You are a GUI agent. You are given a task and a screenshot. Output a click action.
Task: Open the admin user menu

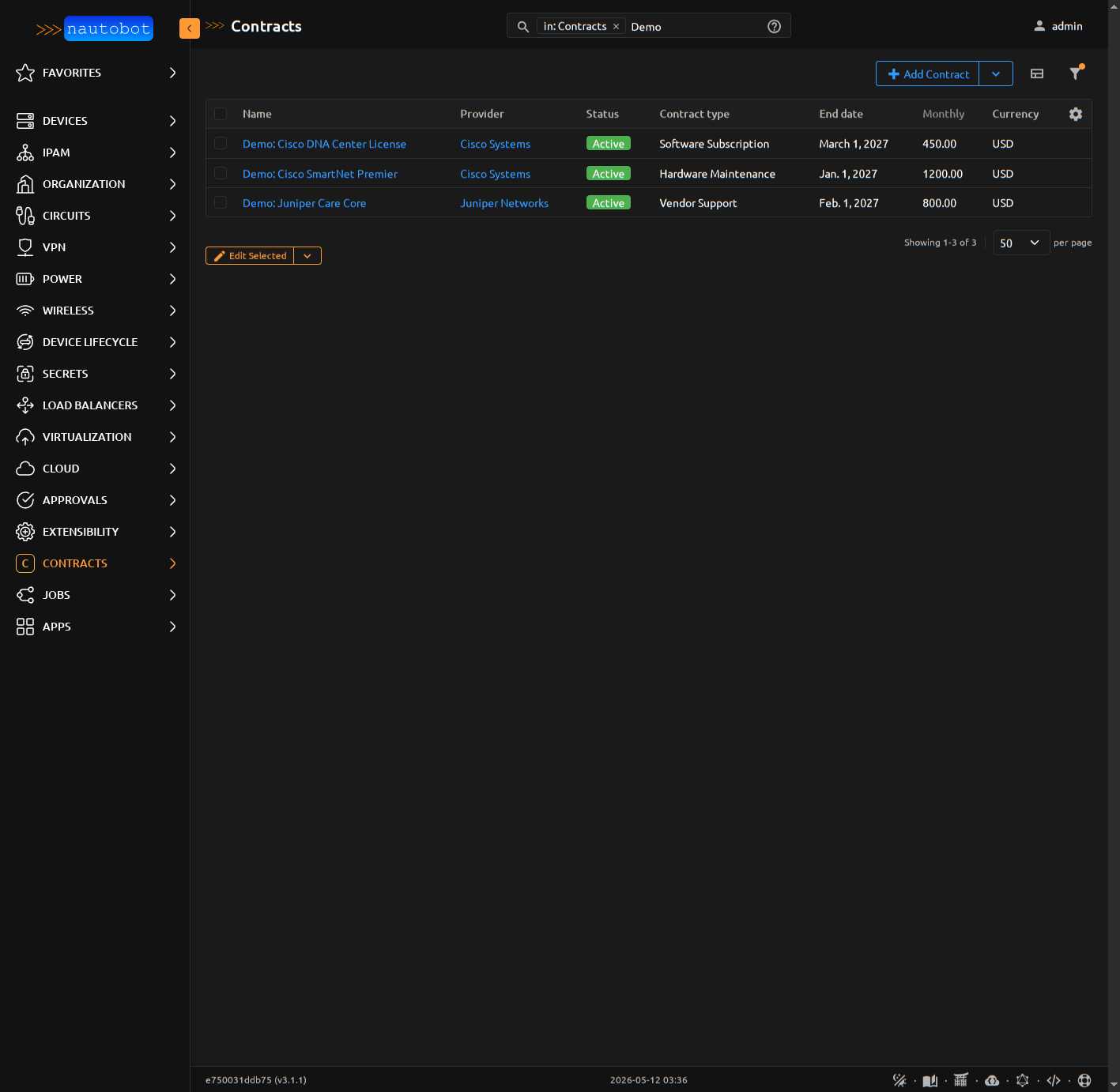coord(1058,26)
